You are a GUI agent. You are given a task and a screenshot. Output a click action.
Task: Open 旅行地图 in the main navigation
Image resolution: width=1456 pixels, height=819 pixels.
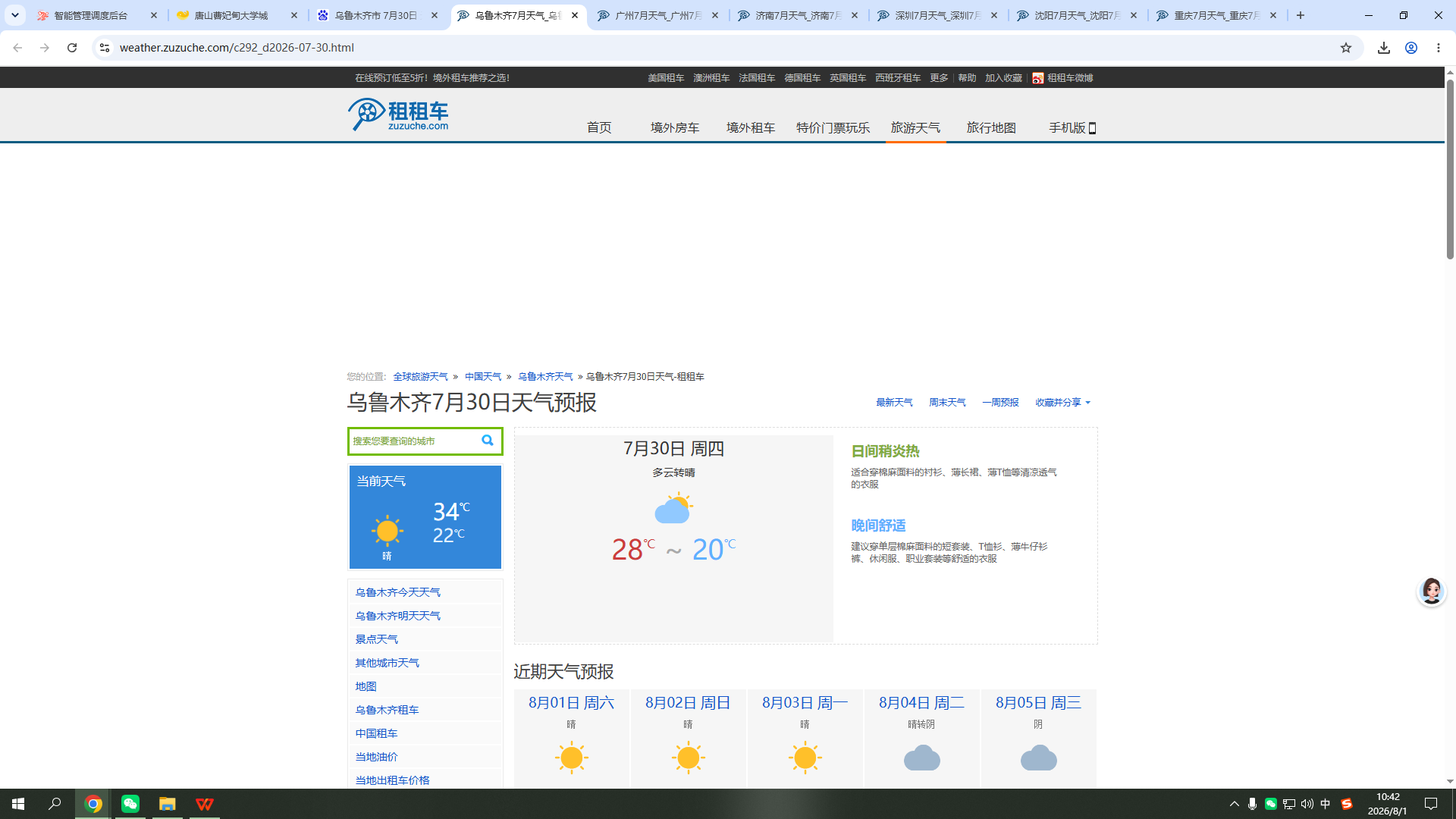[991, 127]
